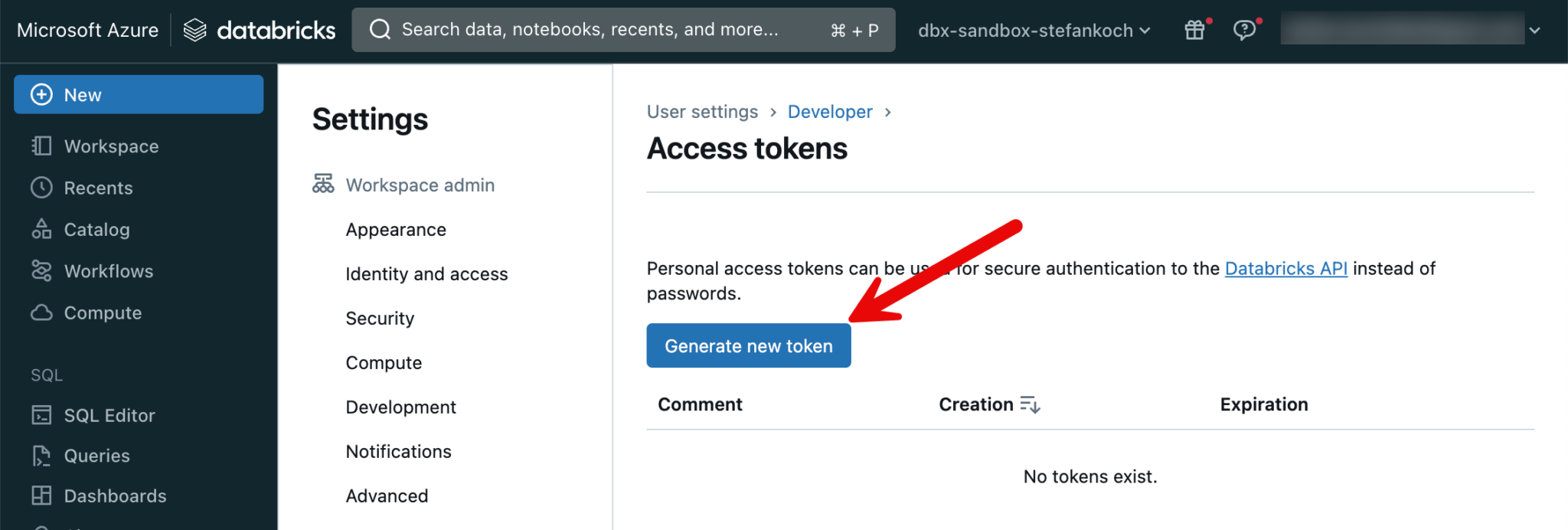
Task: Click the Workspace sidebar icon
Action: click(x=41, y=146)
